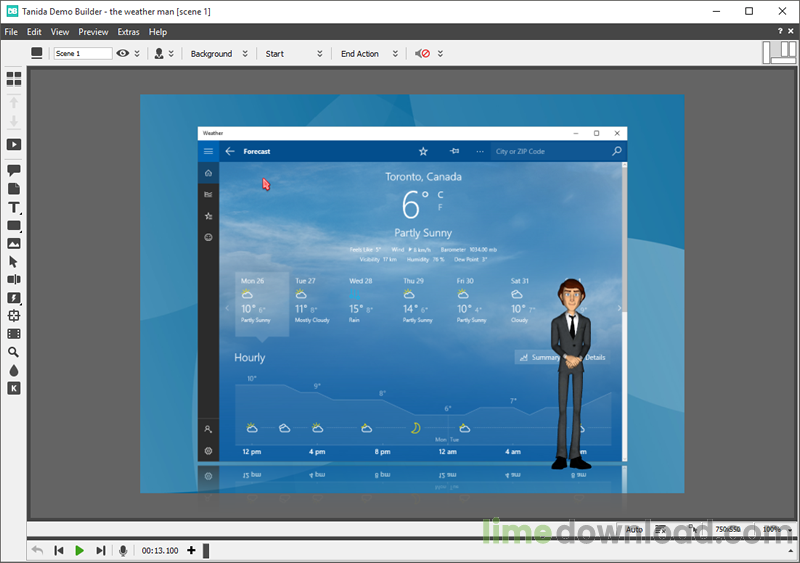This screenshot has width=800, height=563.
Task: Open the Extras menu
Action: [128, 32]
